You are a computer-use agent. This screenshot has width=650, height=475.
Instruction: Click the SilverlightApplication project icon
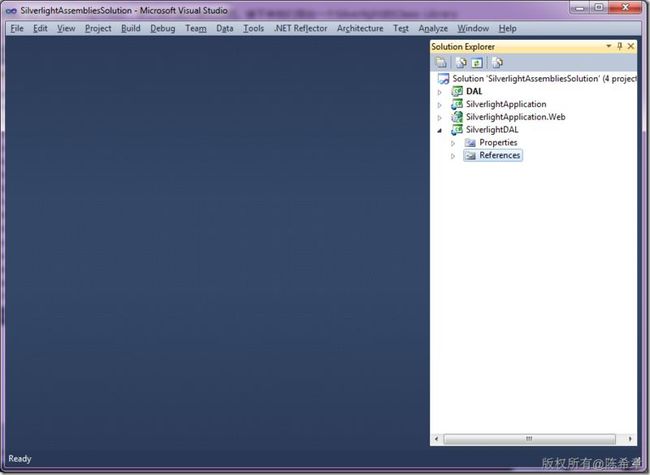point(457,104)
